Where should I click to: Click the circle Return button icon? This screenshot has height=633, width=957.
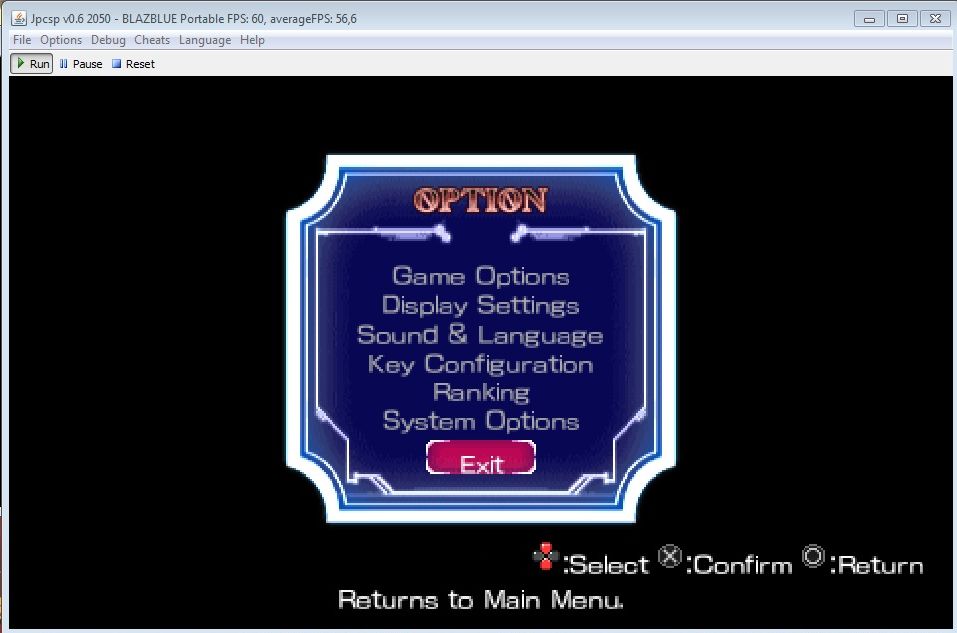[x=813, y=556]
